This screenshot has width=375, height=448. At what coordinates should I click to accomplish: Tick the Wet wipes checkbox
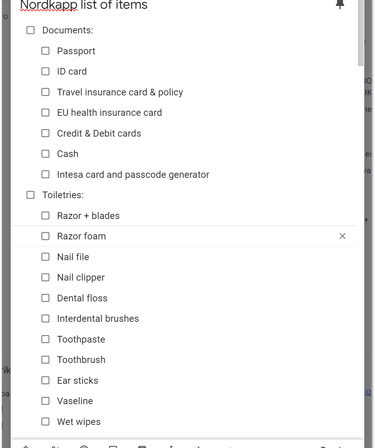pyautogui.click(x=45, y=422)
